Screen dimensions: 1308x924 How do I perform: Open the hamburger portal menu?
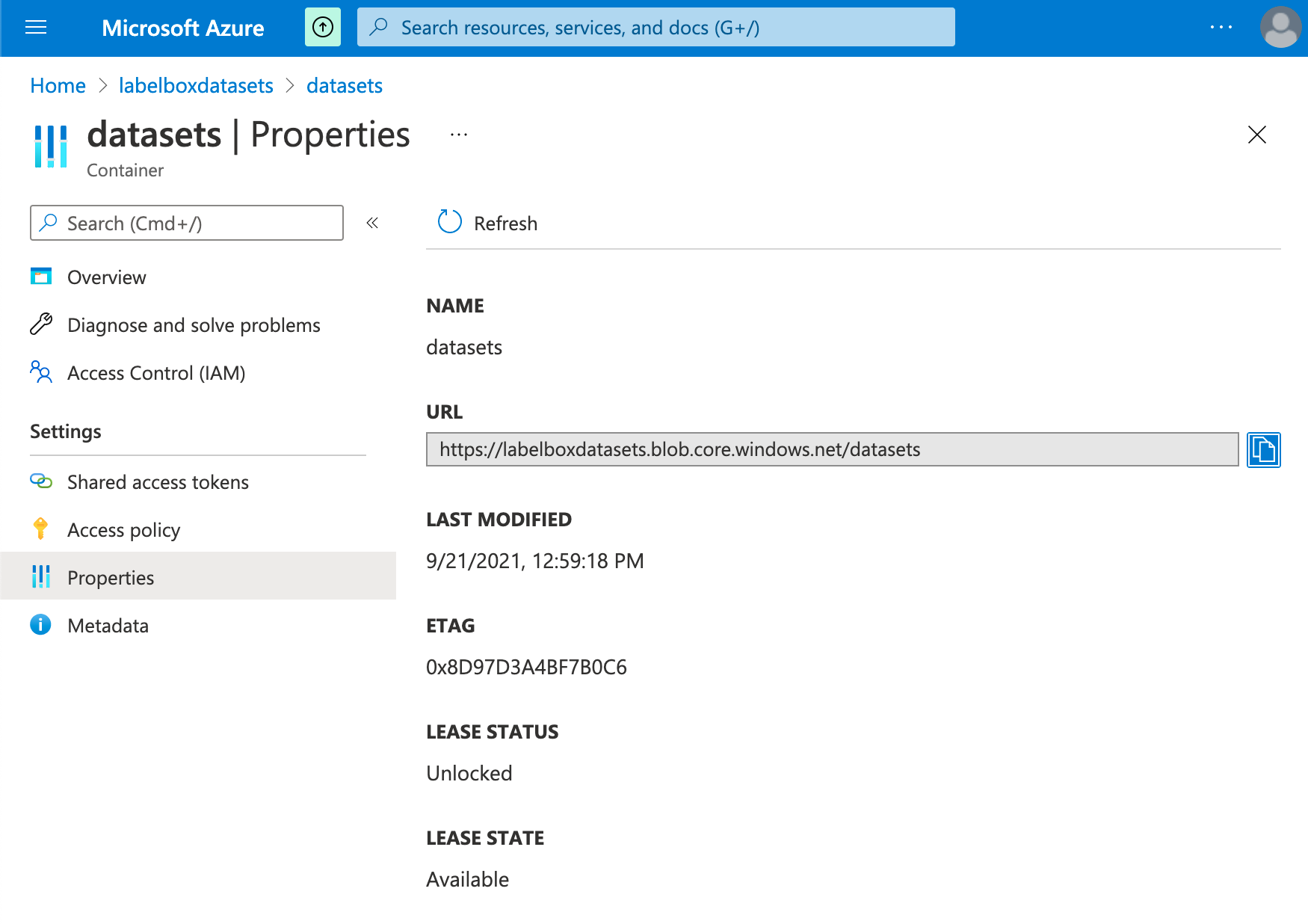(36, 28)
